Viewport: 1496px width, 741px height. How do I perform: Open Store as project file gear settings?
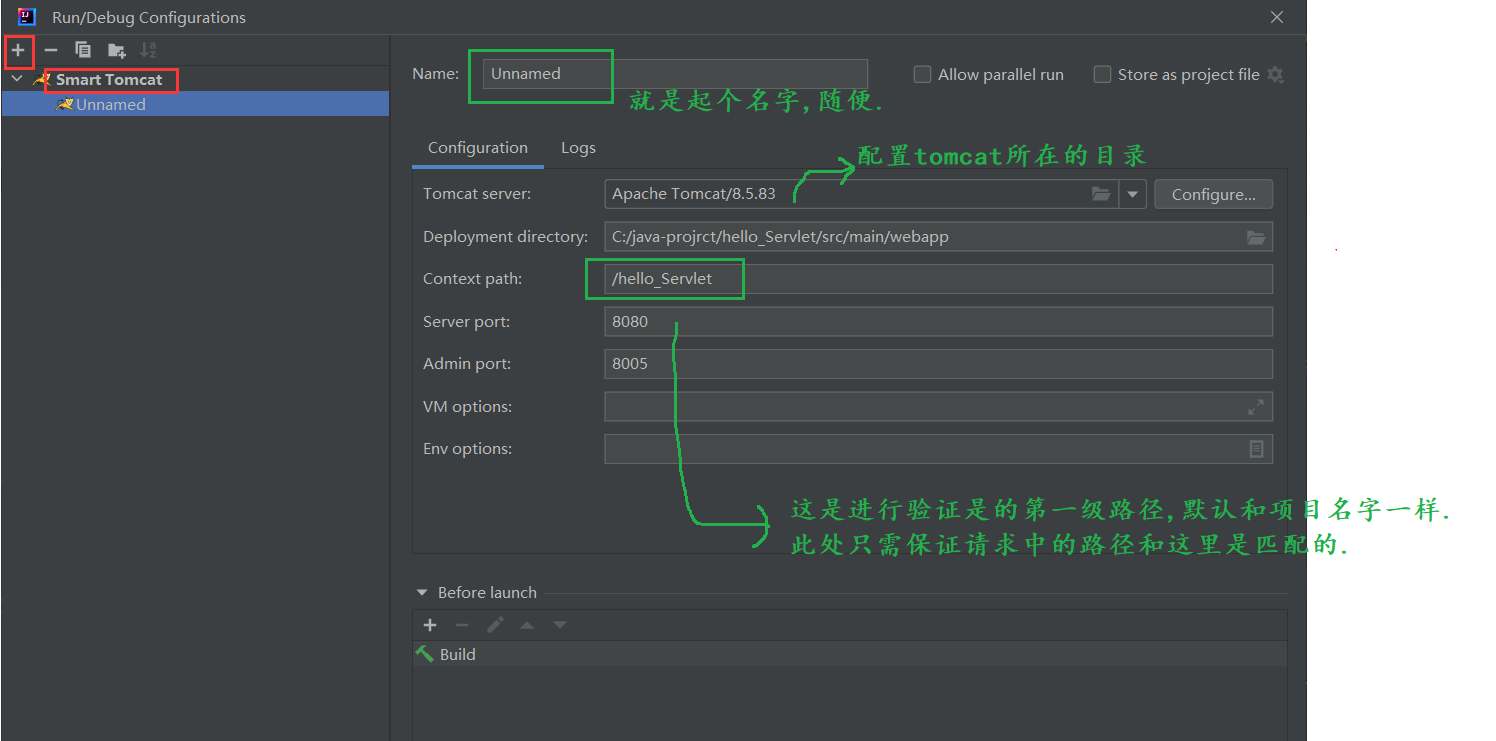point(1275,75)
